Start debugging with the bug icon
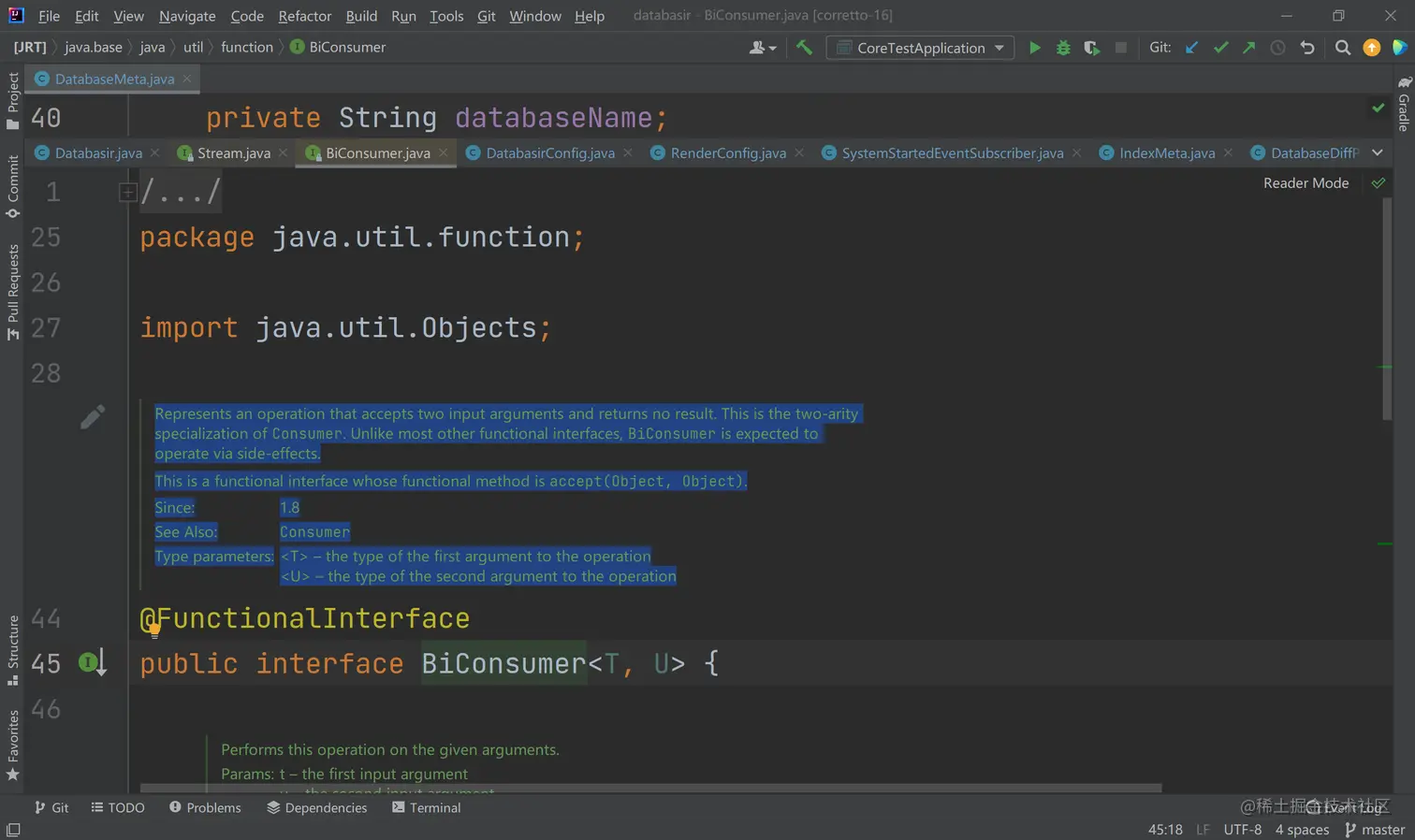Screen dimensions: 1415x840 [x=1063, y=48]
